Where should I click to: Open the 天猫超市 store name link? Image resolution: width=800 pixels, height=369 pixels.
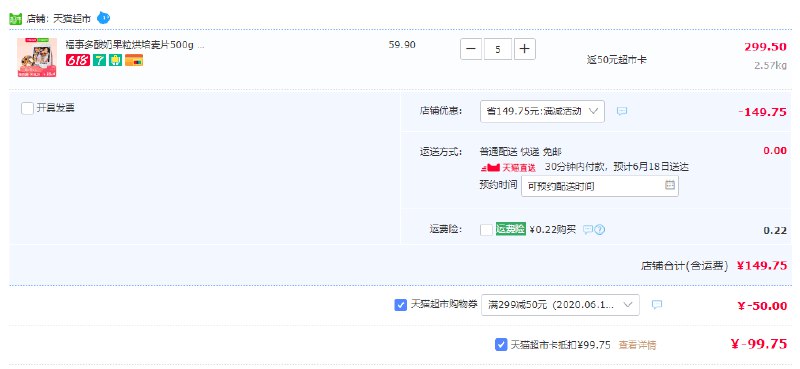point(72,19)
